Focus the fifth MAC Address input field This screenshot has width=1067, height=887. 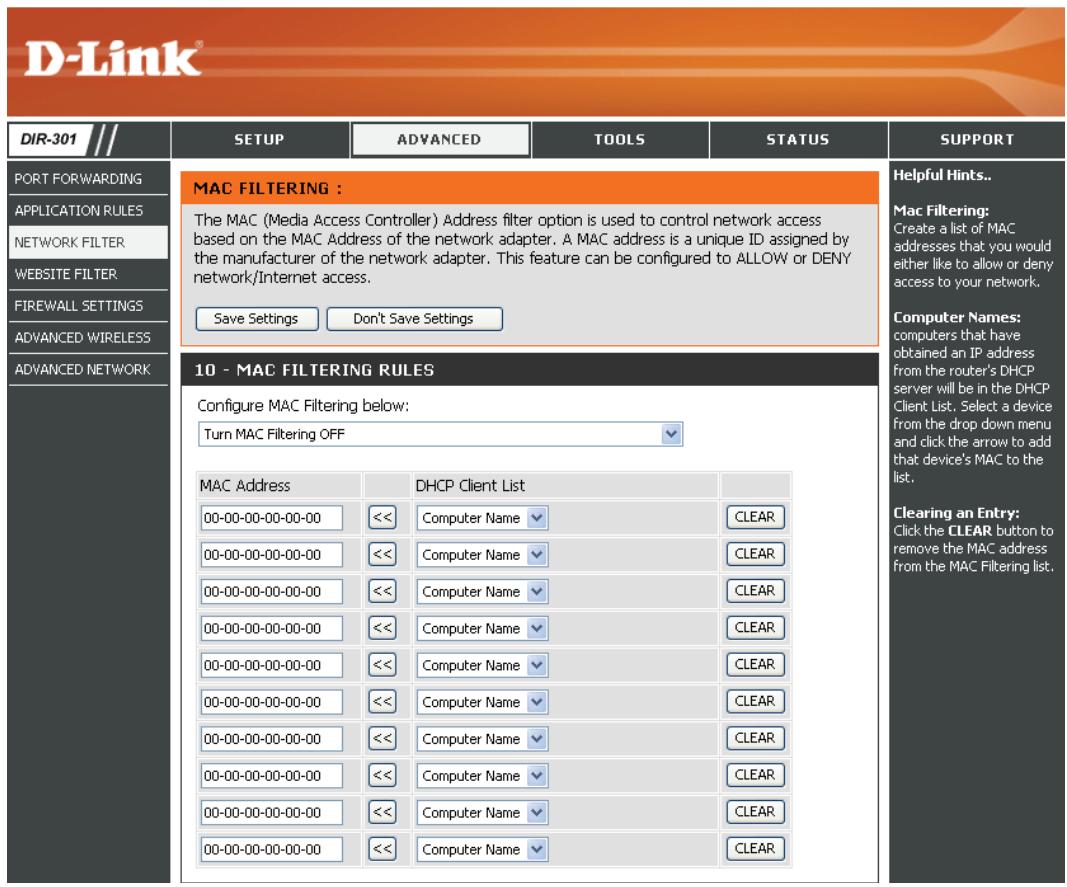pos(271,665)
